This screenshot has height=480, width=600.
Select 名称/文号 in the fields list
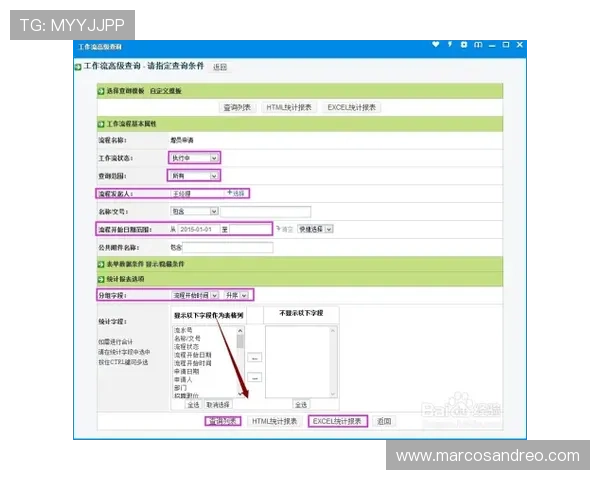(x=188, y=338)
